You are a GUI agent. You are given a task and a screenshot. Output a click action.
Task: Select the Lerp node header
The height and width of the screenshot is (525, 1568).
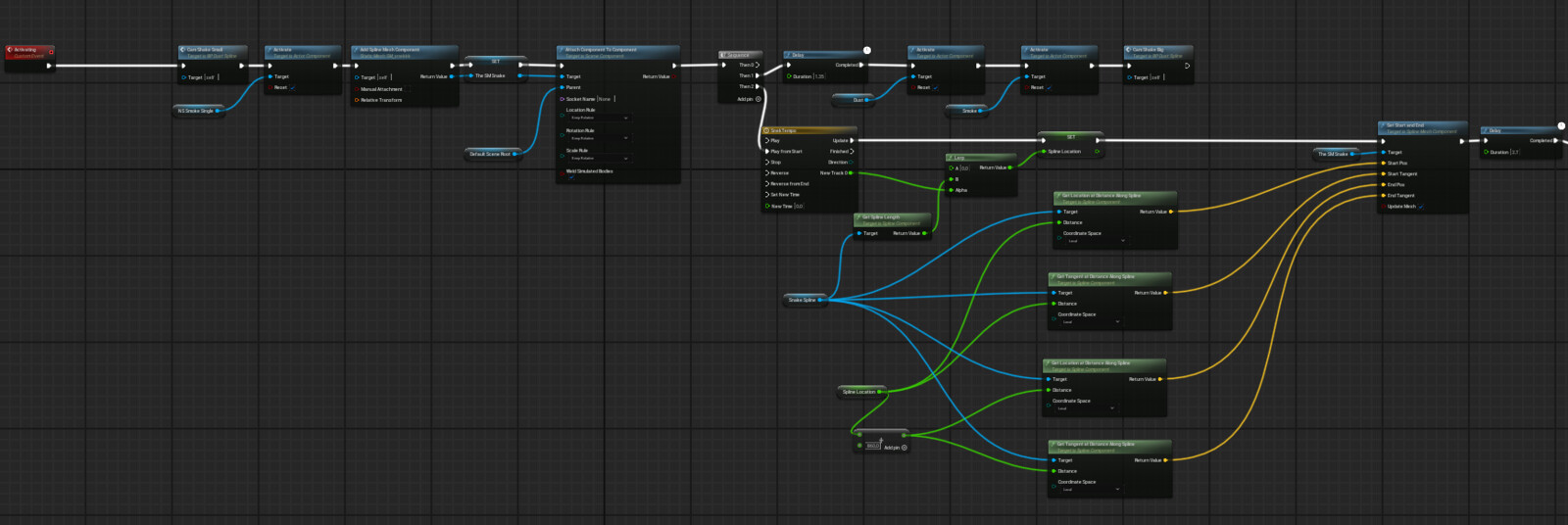(981, 158)
